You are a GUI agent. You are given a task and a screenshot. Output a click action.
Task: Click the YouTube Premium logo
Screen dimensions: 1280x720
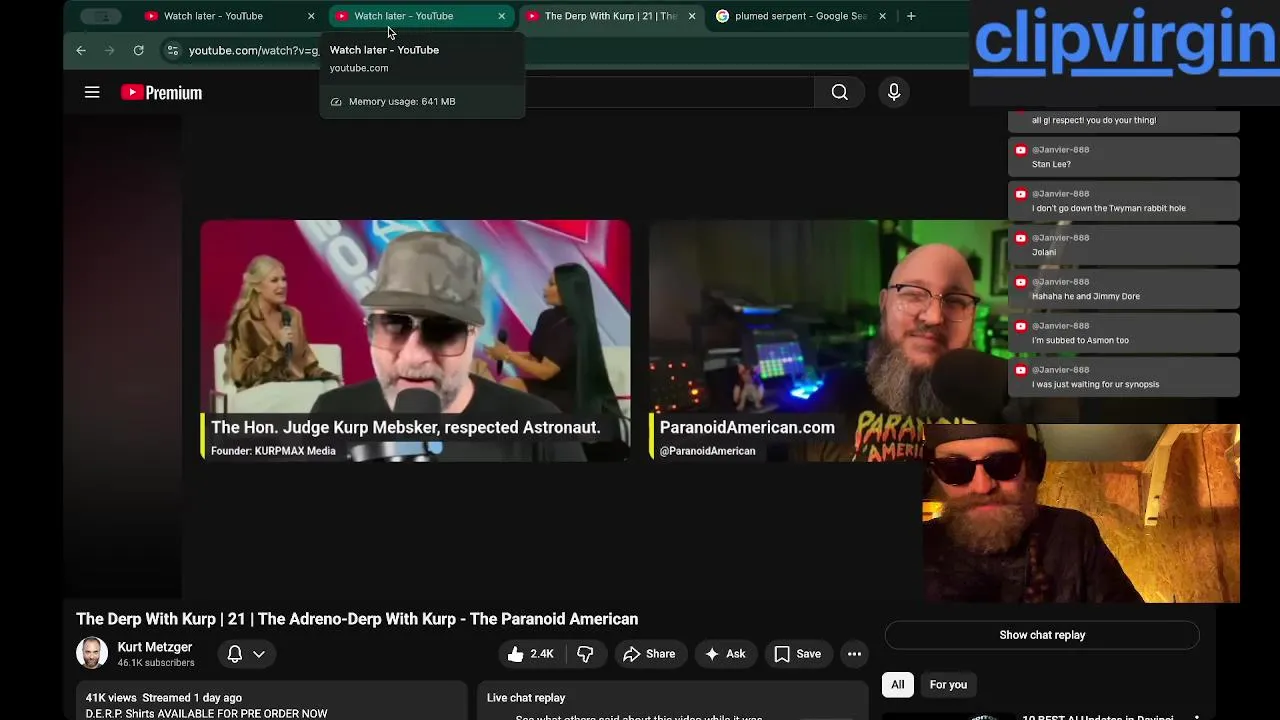point(161,93)
